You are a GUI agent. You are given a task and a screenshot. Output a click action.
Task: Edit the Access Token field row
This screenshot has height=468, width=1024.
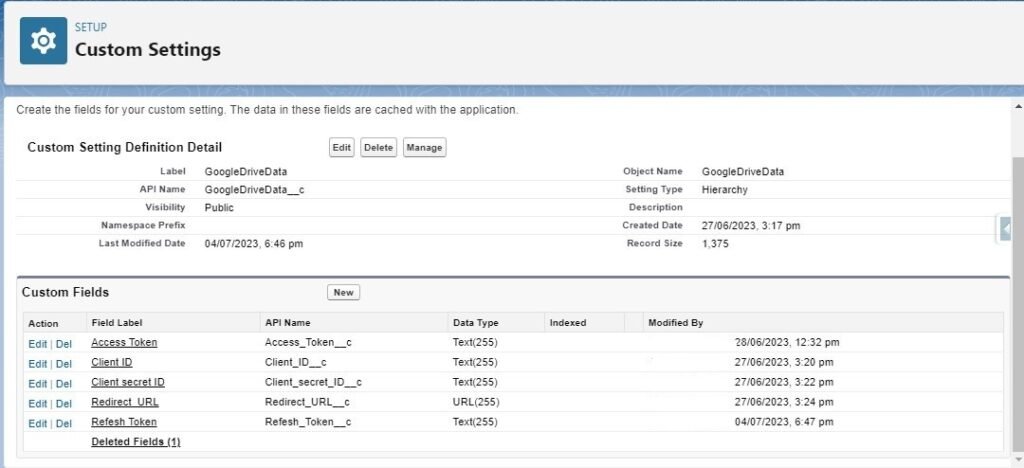(x=38, y=343)
